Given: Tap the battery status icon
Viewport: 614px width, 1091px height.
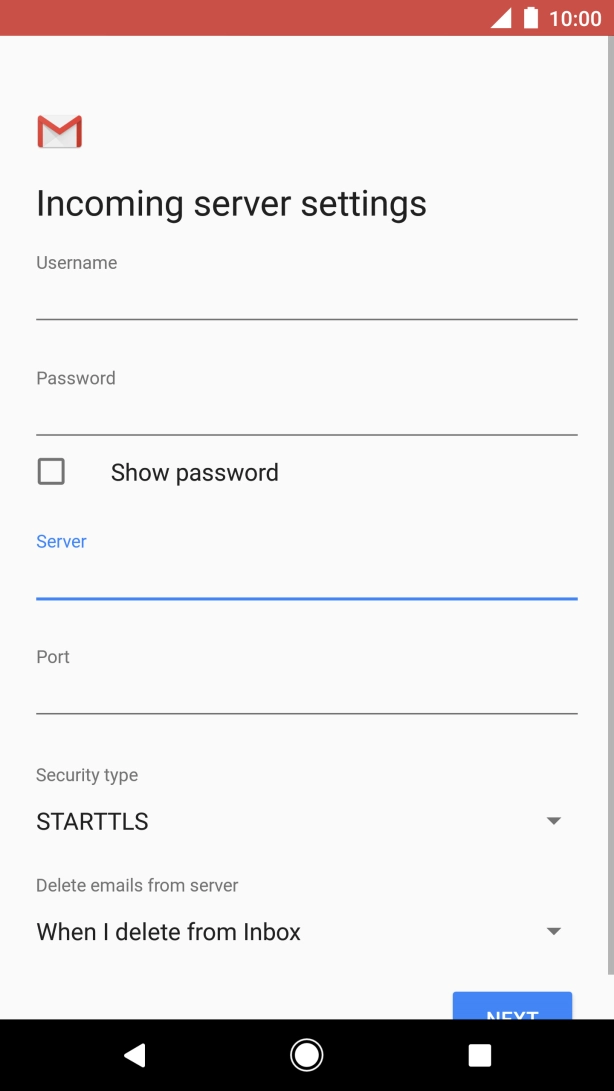Looking at the screenshot, I should [530, 18].
